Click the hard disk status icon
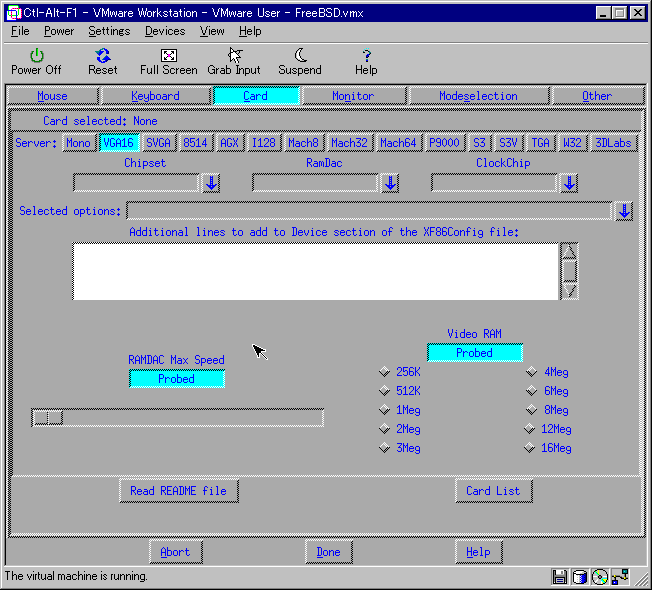 tap(579, 577)
